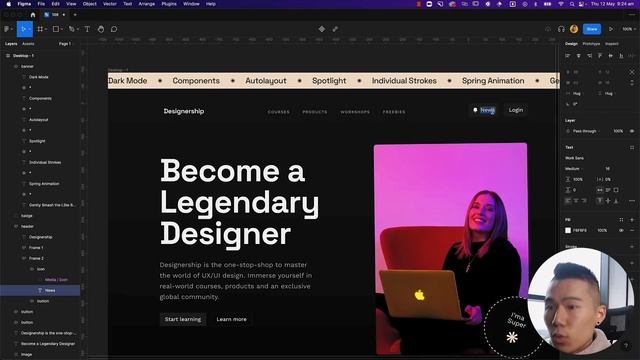
Task: Select the Rectangle shape tool
Action: tap(56, 29)
